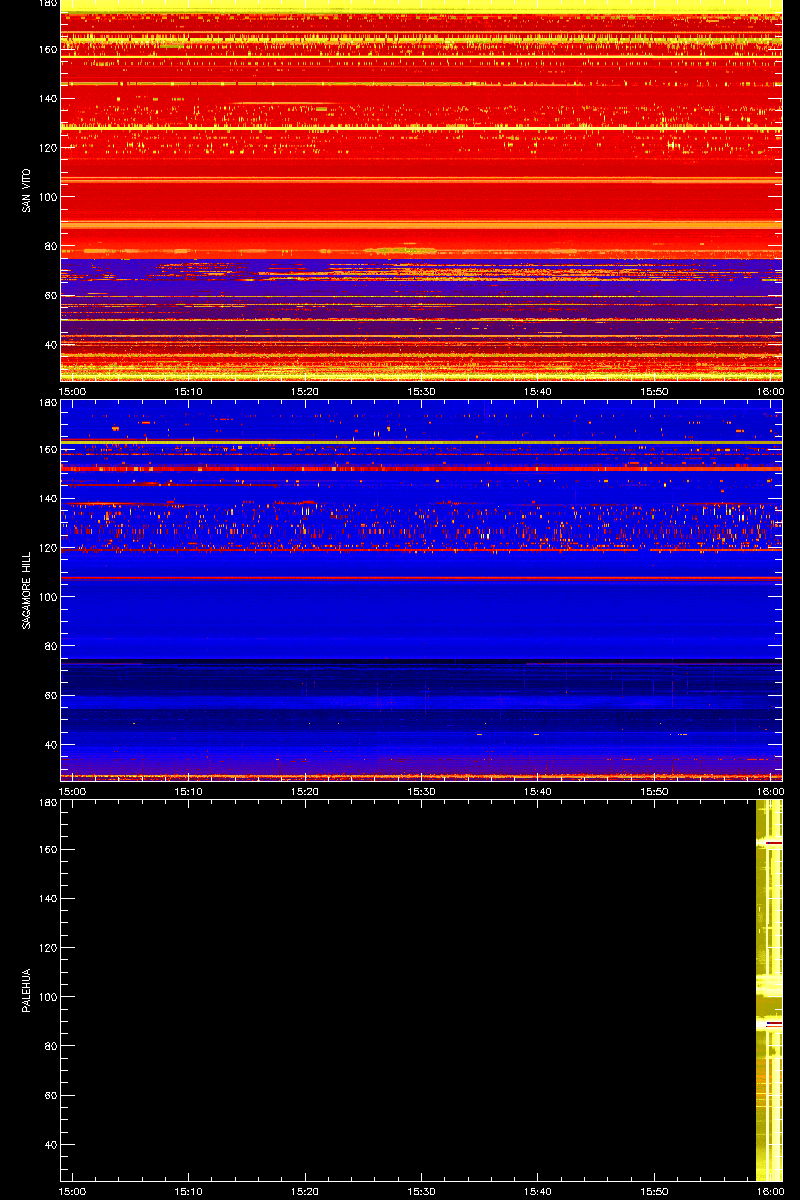
Task: Click 15:40 label below Sagamore Hill spectrogram
Action: click(x=538, y=792)
